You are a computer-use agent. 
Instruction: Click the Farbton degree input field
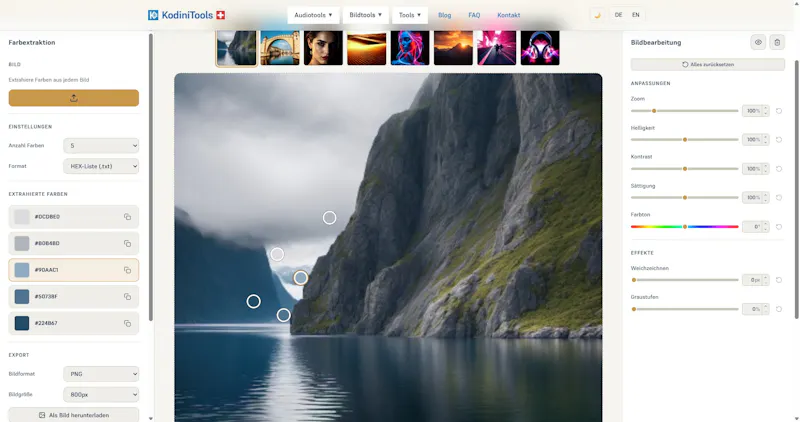(x=755, y=227)
